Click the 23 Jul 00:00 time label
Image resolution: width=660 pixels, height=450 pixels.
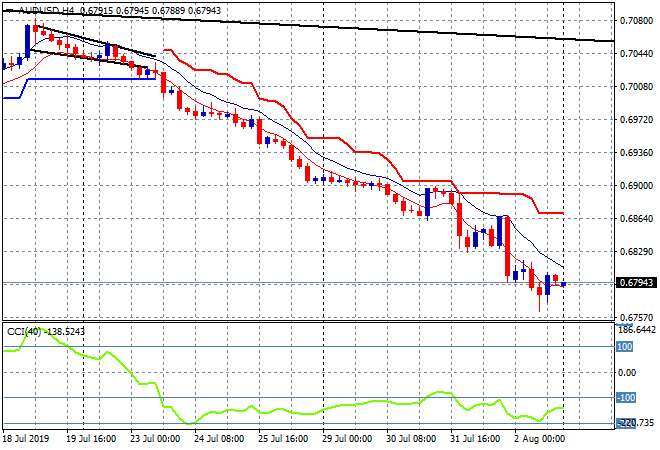coord(155,439)
